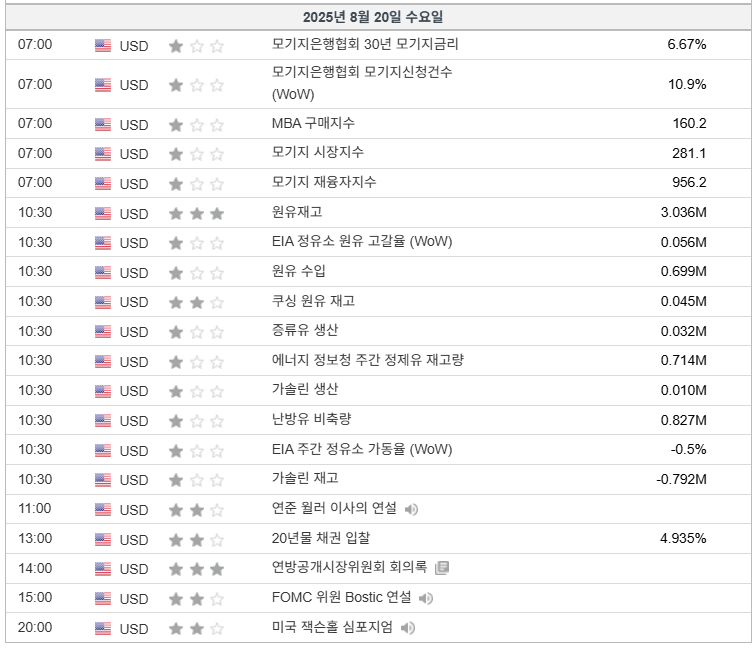The width and height of the screenshot is (755, 649).
Task: Click the value 4.935%
Action: (683, 538)
